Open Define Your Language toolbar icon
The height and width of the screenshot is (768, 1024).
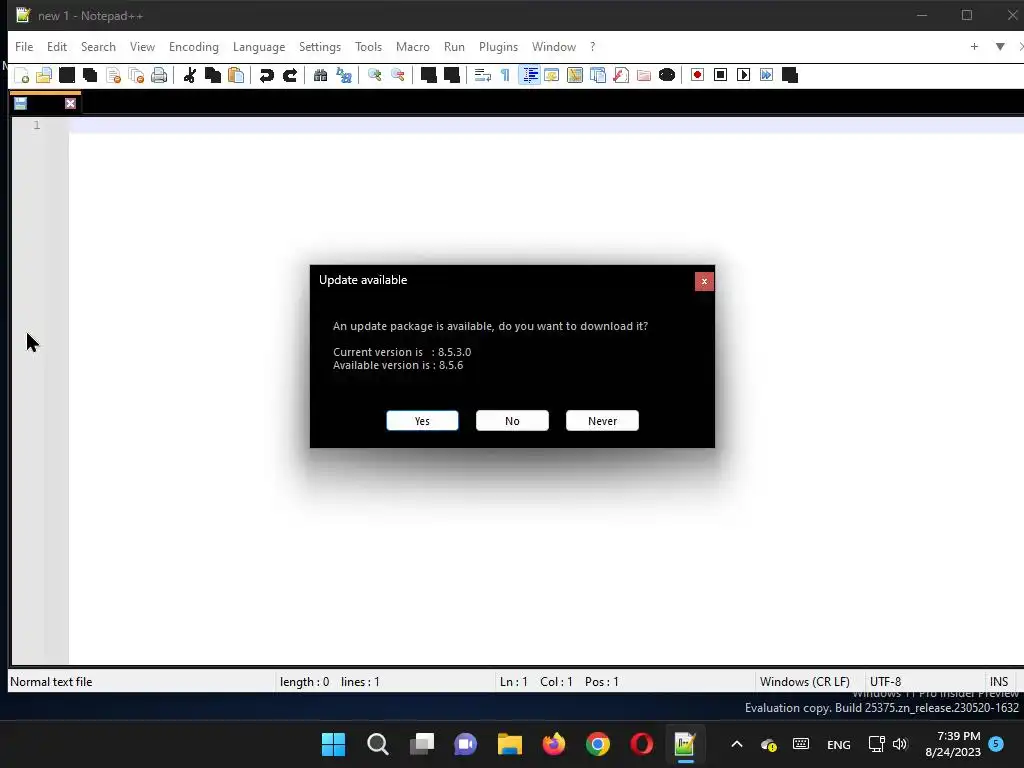coord(552,75)
